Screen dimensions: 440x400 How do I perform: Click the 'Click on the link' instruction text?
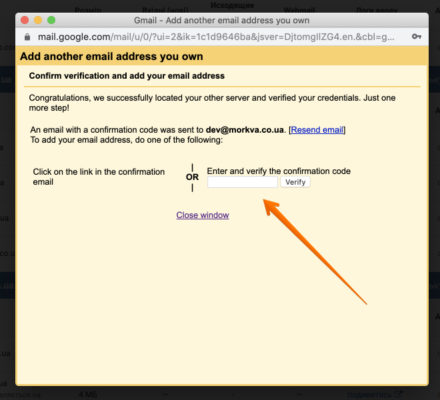[x=99, y=177]
